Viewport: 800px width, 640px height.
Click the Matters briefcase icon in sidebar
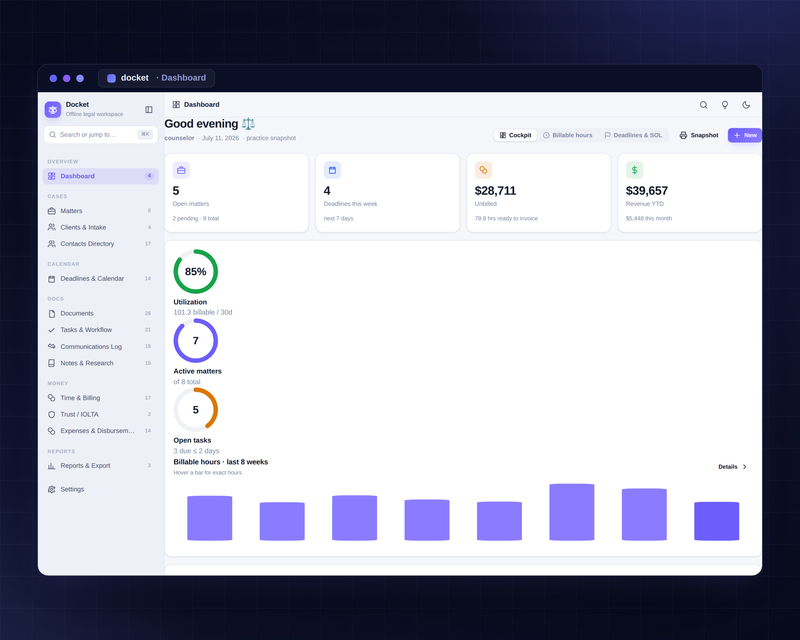tap(52, 211)
